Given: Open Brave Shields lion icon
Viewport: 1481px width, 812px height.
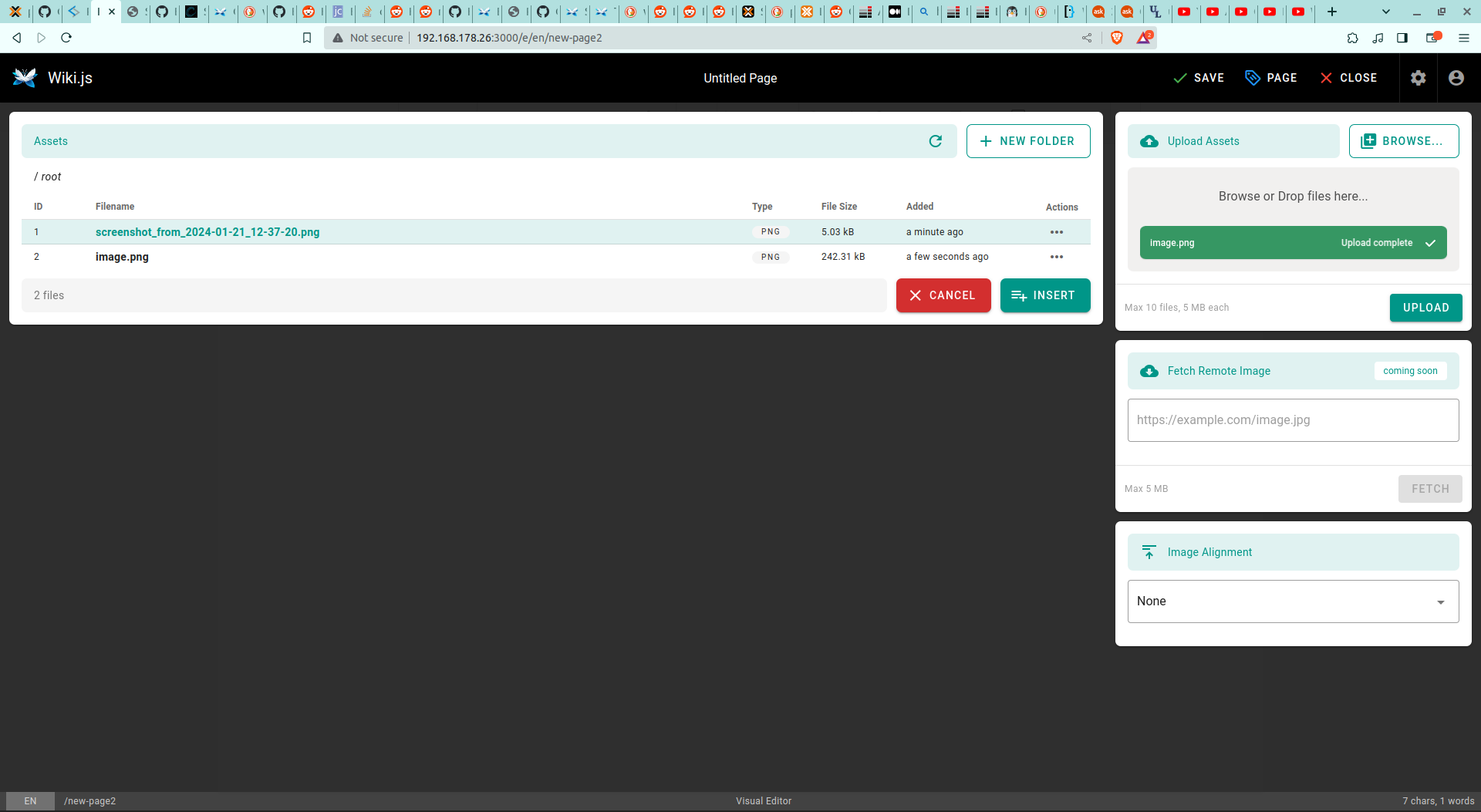Looking at the screenshot, I should 1116,38.
